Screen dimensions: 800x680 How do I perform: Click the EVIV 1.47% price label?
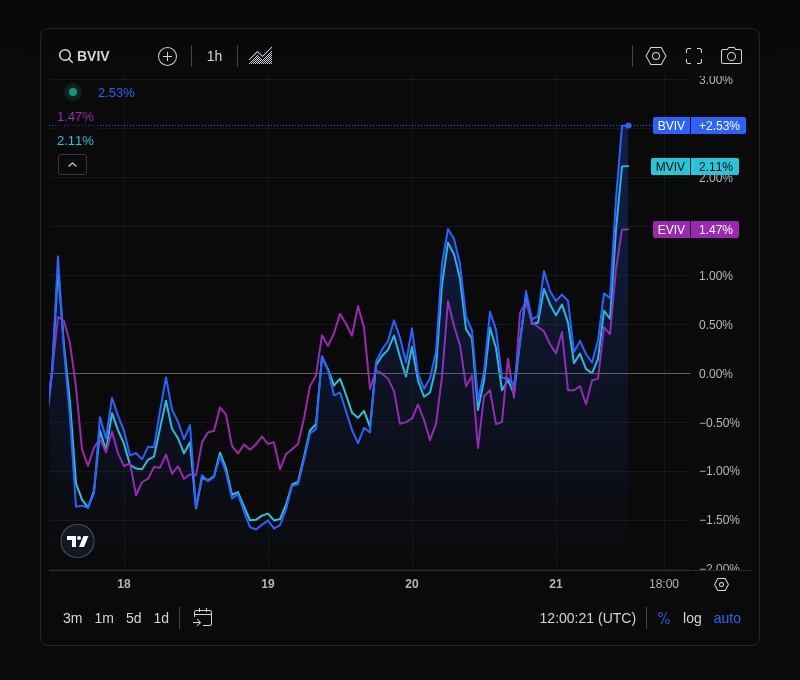[696, 230]
